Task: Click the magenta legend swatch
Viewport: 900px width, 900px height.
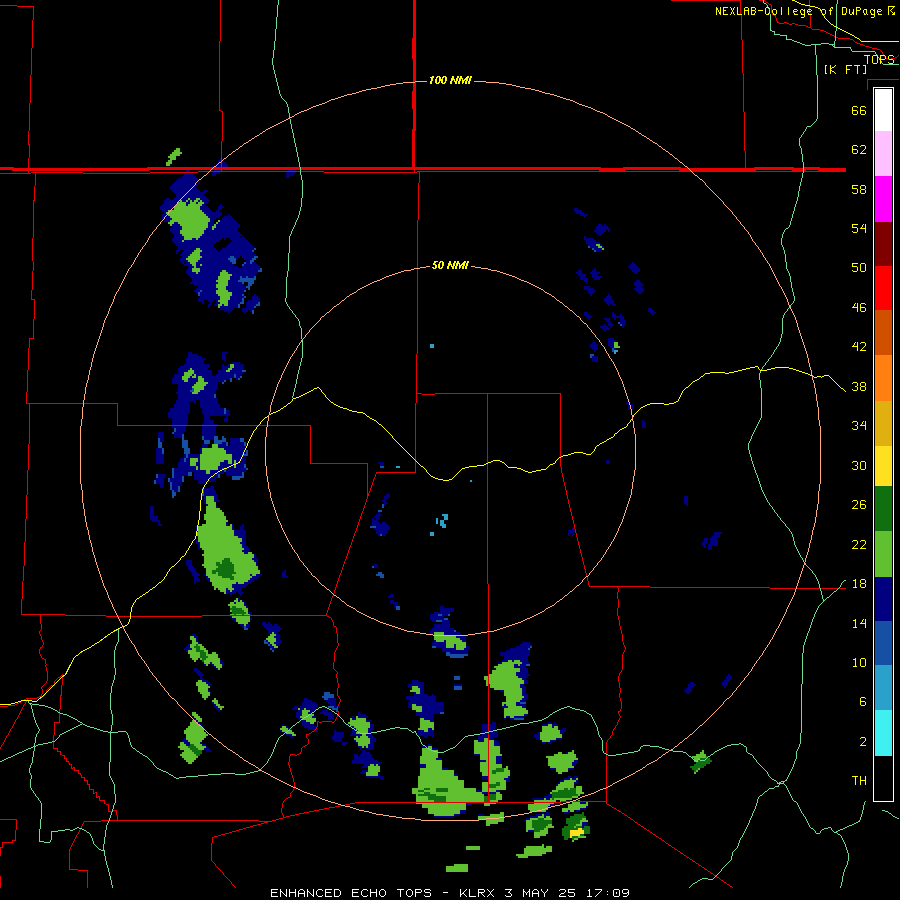Action: pyautogui.click(x=883, y=199)
